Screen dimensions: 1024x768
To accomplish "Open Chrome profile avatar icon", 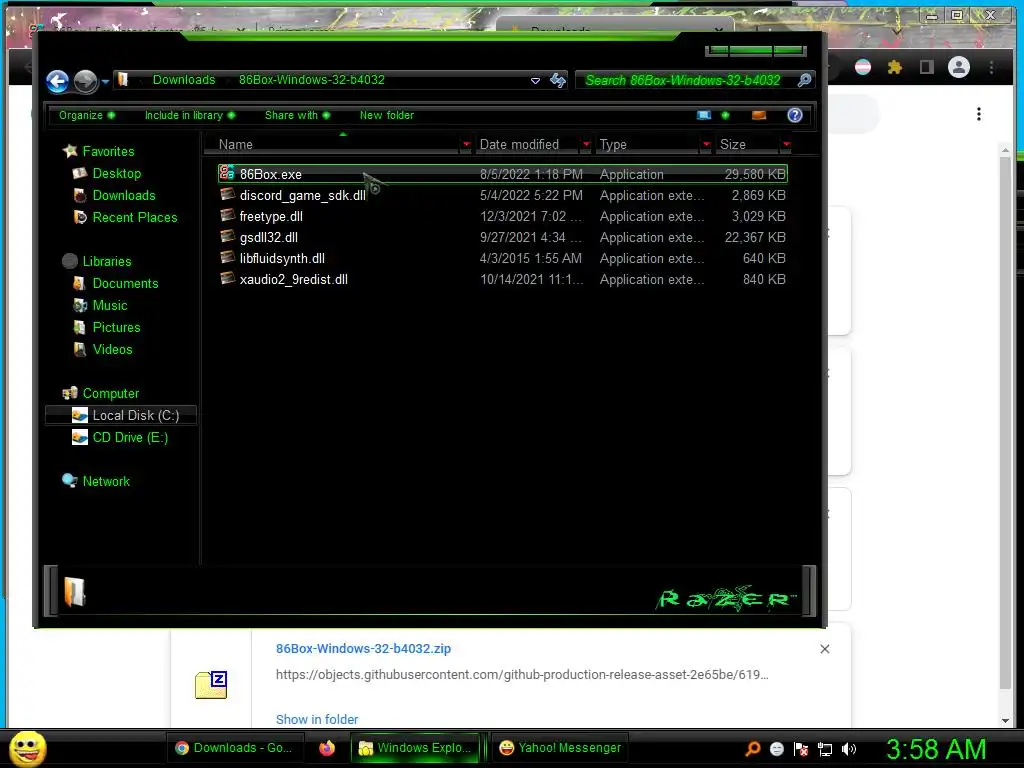I will click(959, 67).
